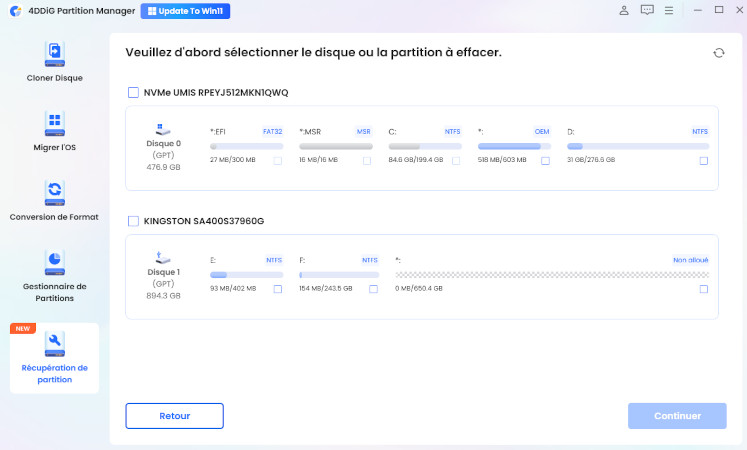Image resolution: width=747 pixels, height=450 pixels.
Task: Open the Gestionnaire de Partitions icon
Action: coord(55,262)
